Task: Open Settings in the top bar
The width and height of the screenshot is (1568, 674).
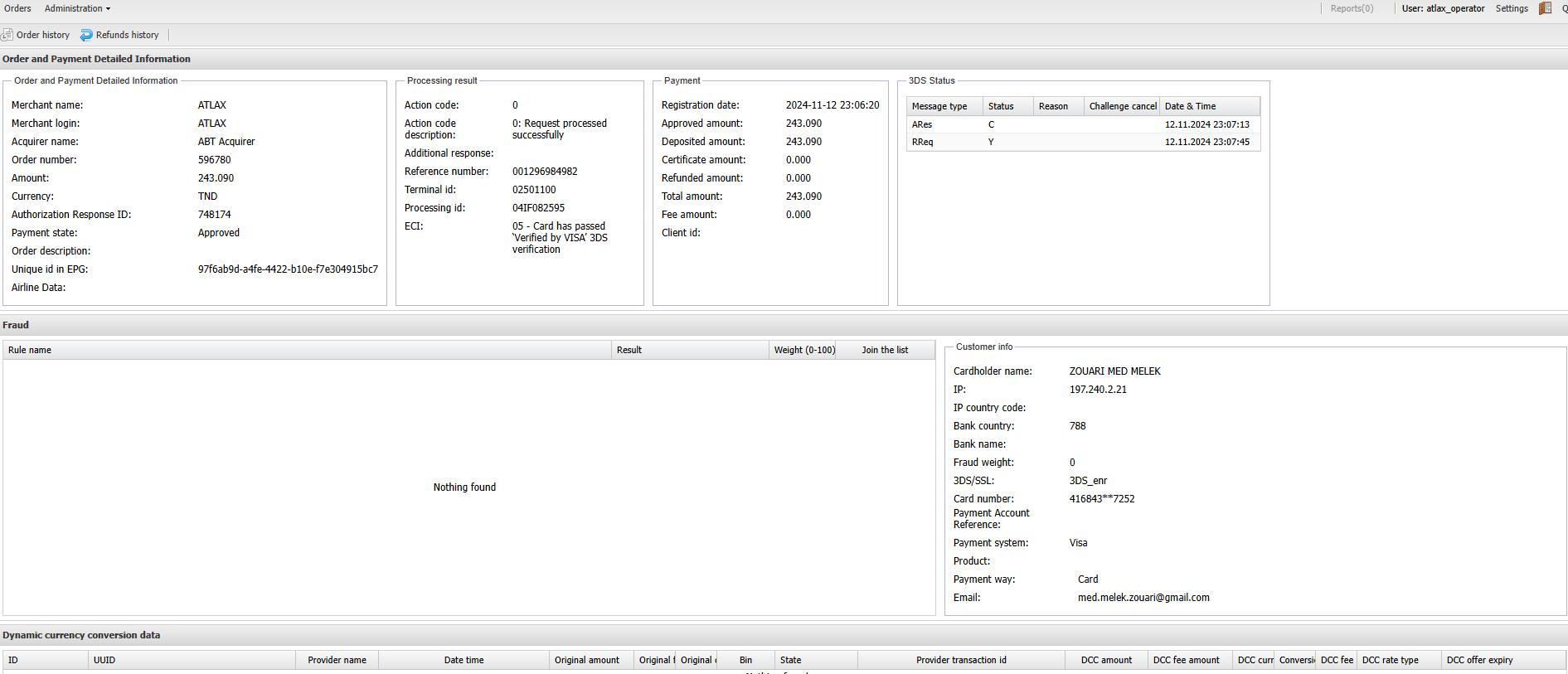Action: (x=1511, y=8)
